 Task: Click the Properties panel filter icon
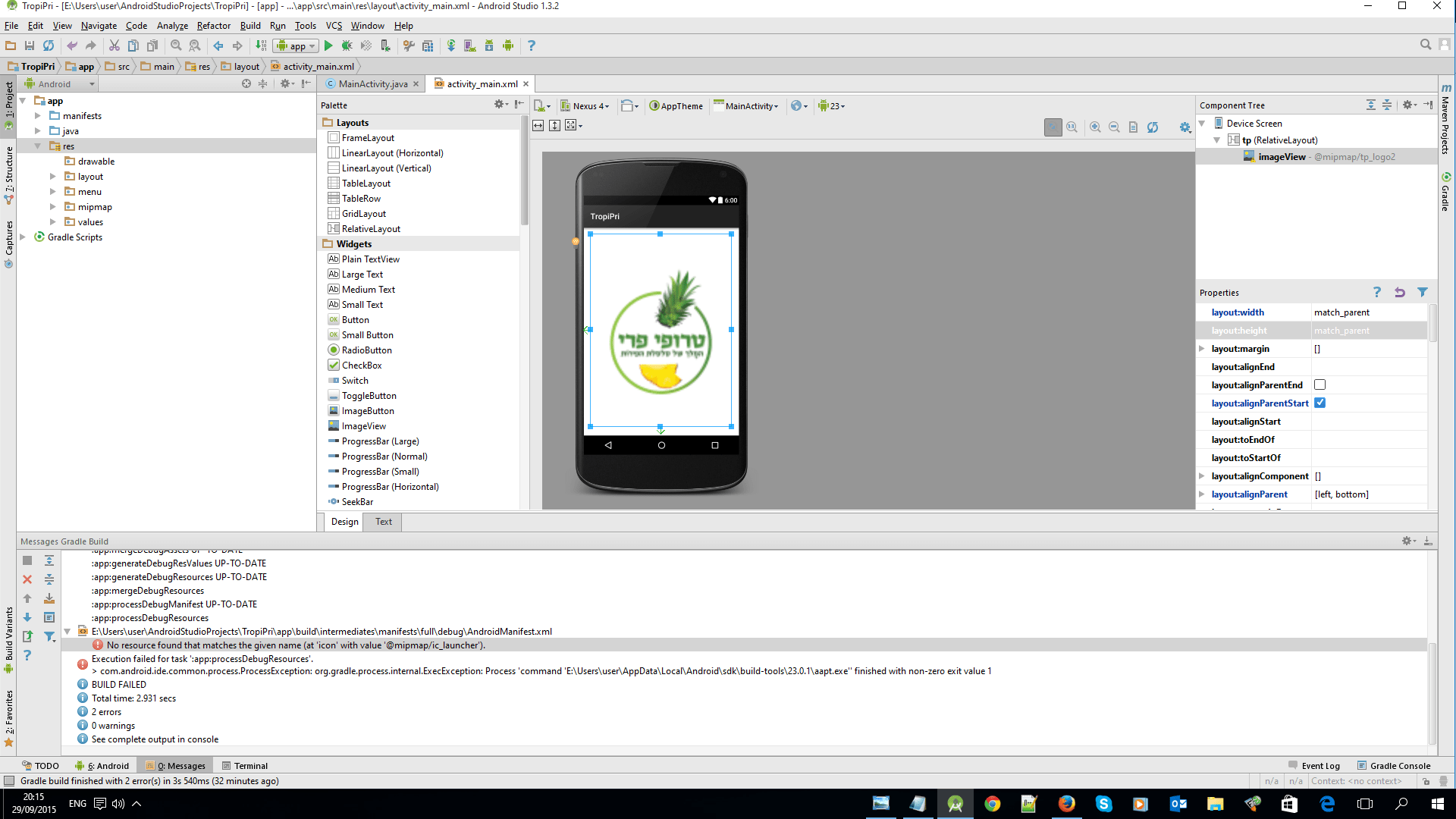[x=1423, y=292]
